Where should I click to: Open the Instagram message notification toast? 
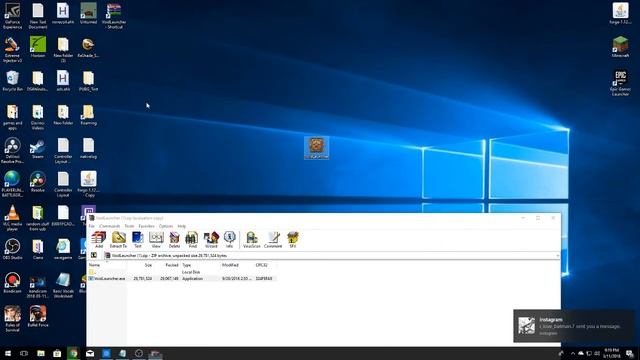click(574, 326)
